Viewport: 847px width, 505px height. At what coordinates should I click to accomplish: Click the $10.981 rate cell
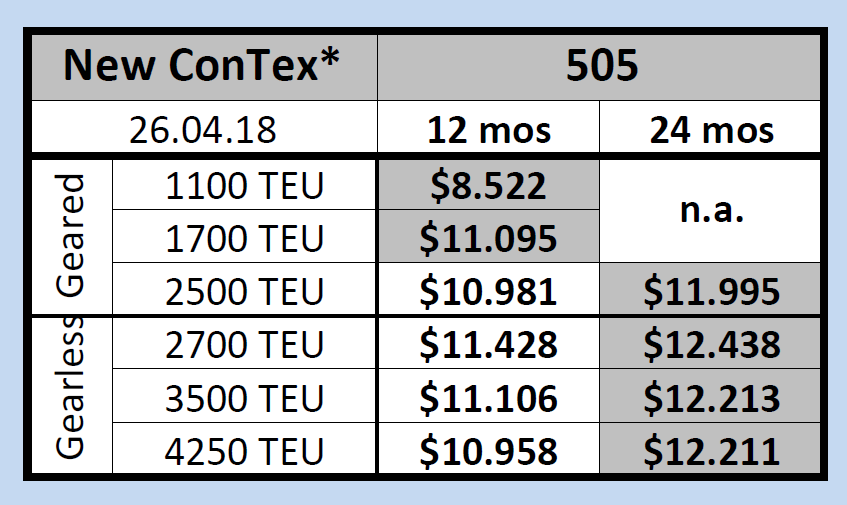(488, 291)
